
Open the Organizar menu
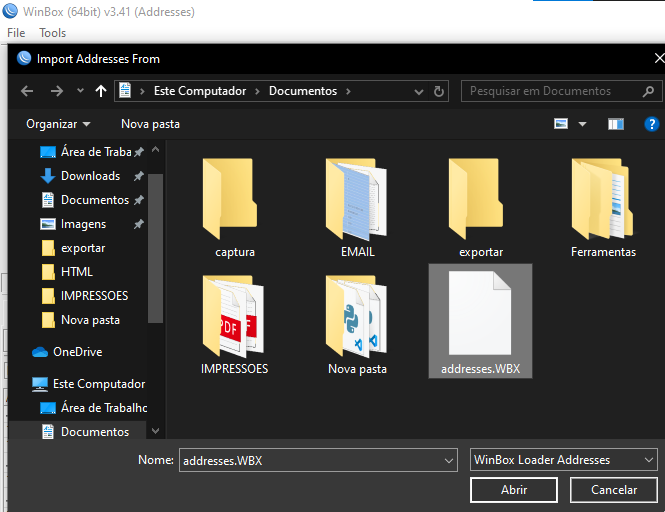(x=58, y=124)
